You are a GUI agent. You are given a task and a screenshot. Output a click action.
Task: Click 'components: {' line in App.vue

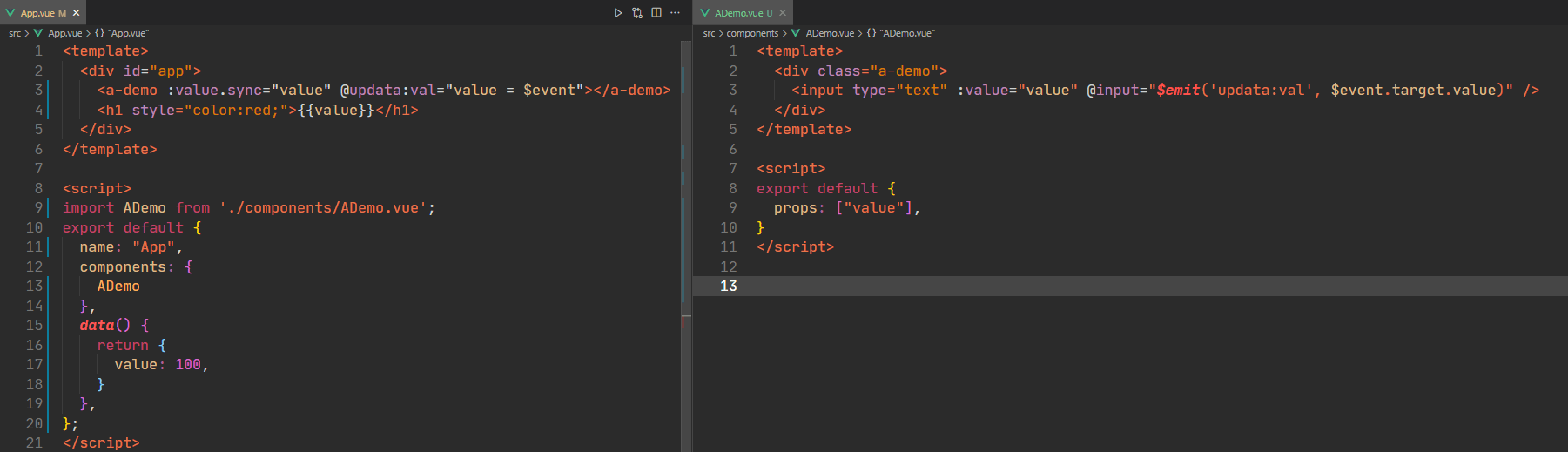pos(137,266)
